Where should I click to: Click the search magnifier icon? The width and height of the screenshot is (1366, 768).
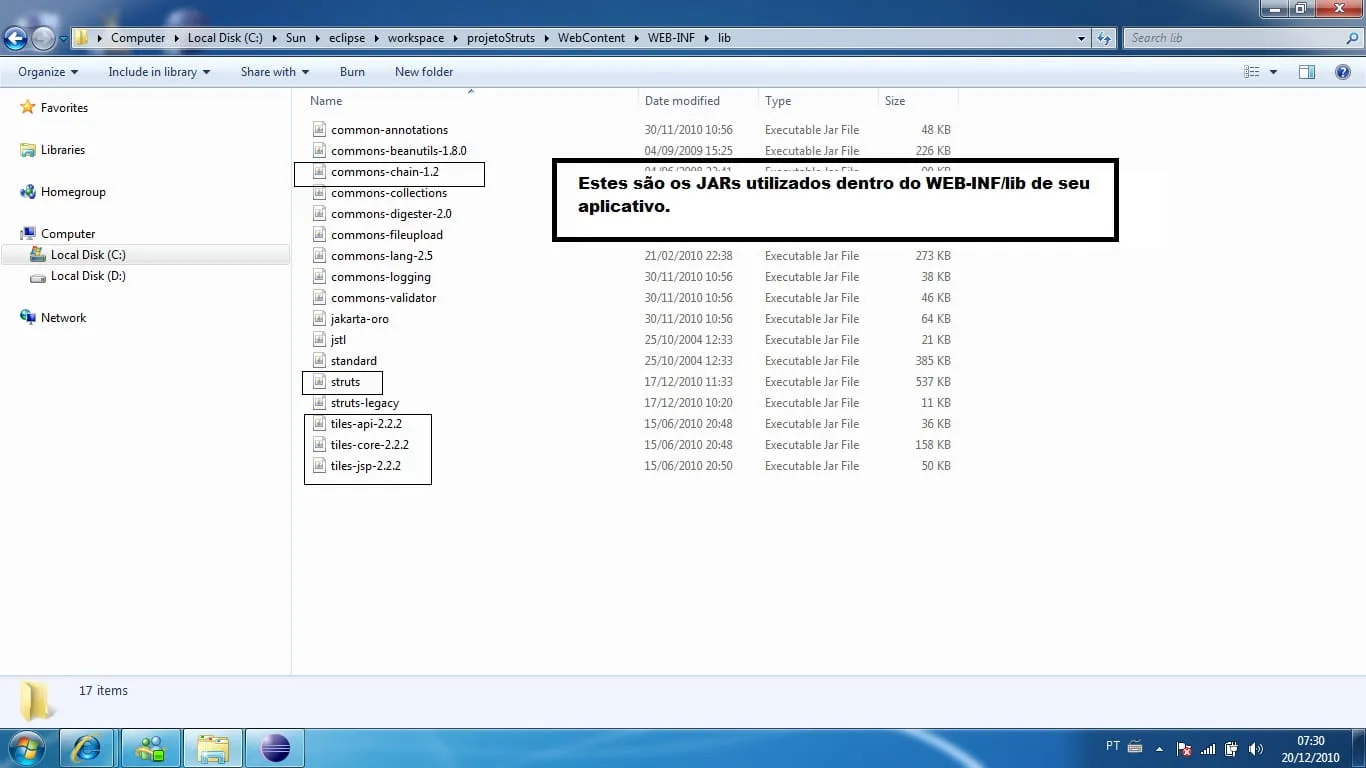pyautogui.click(x=1352, y=38)
